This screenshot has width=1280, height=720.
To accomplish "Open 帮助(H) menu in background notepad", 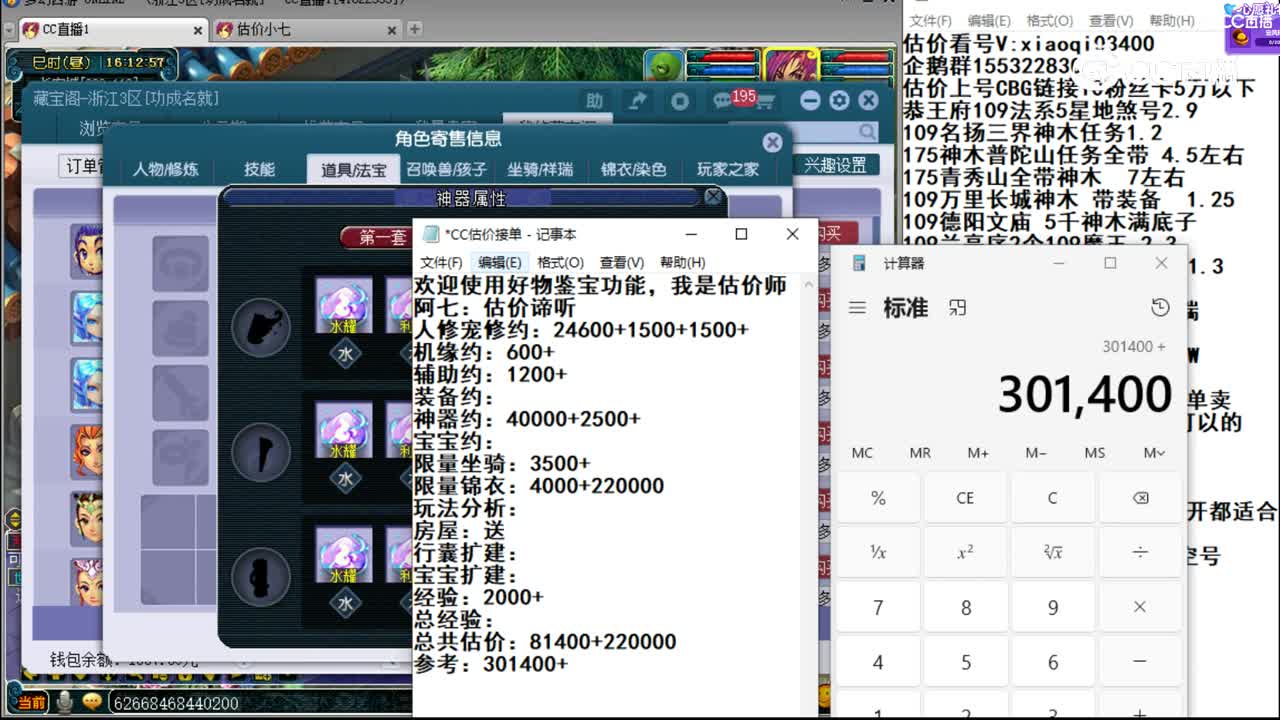I will (1172, 20).
